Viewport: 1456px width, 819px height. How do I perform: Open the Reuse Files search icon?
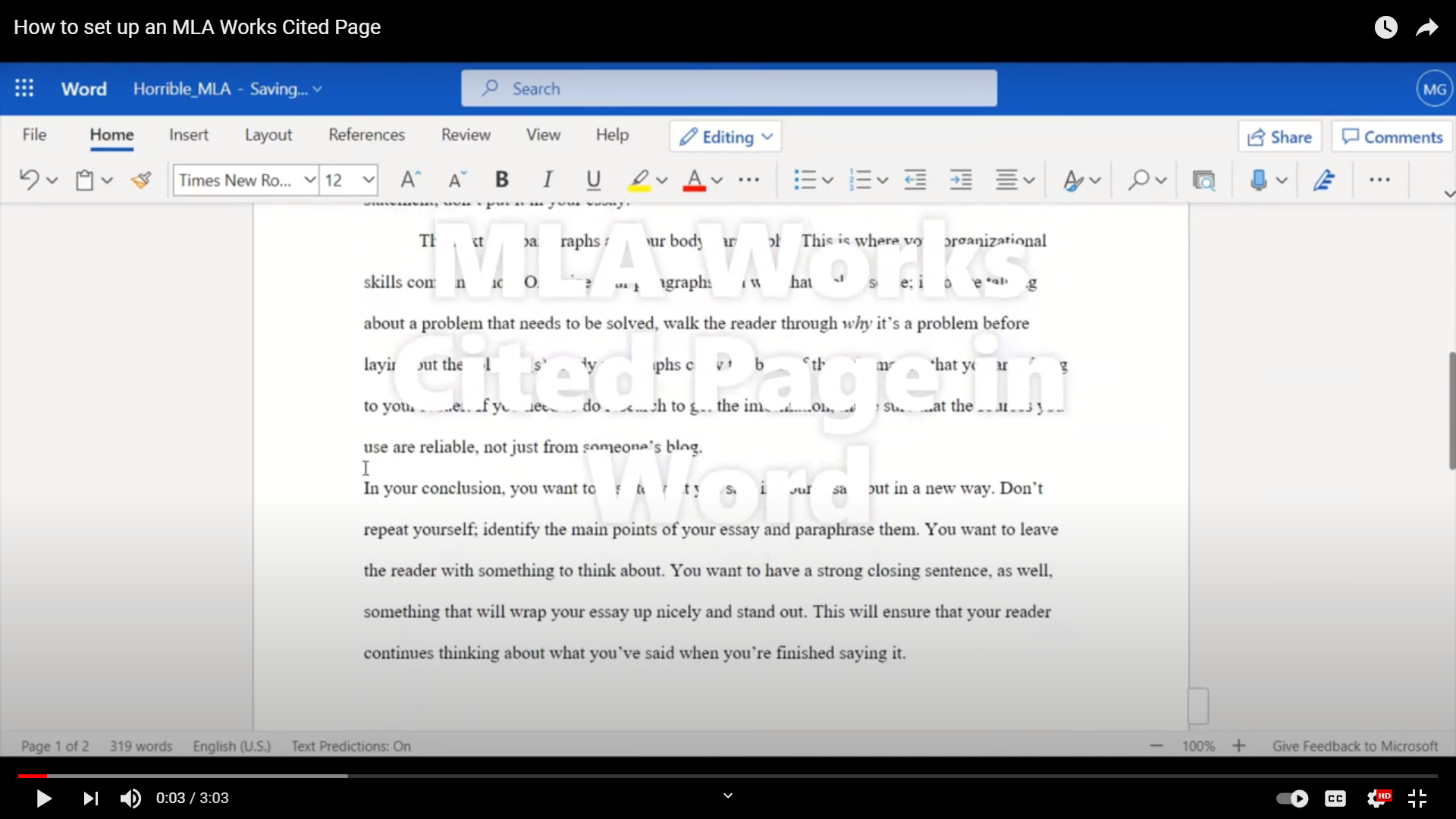1203,180
